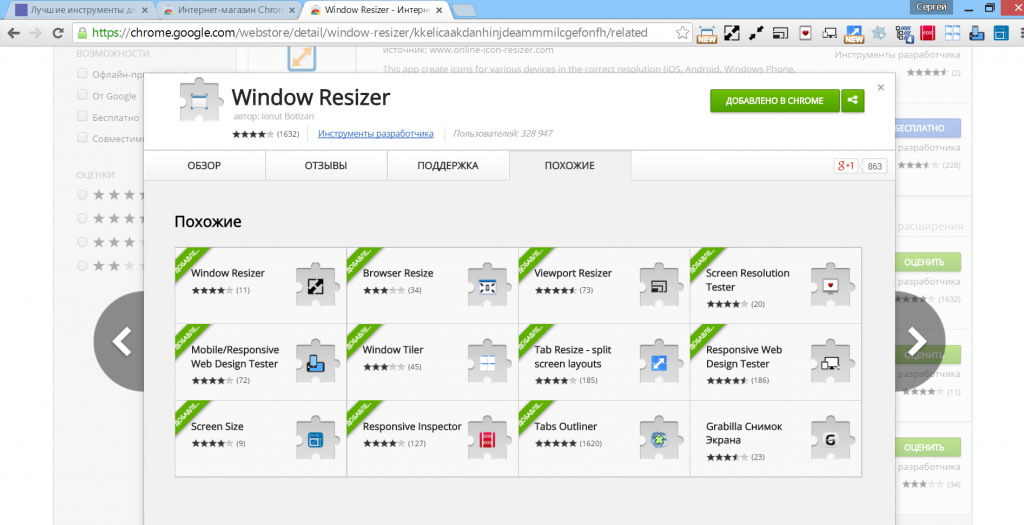Open the Tabs Outliner extension title
The image size is (1024, 525).
[566, 426]
